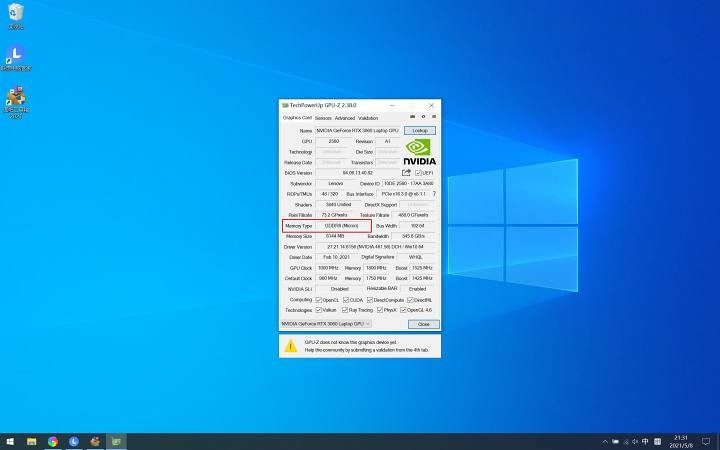This screenshot has height=450, width=720.
Task: Click the Revision value A1
Action: click(387, 141)
